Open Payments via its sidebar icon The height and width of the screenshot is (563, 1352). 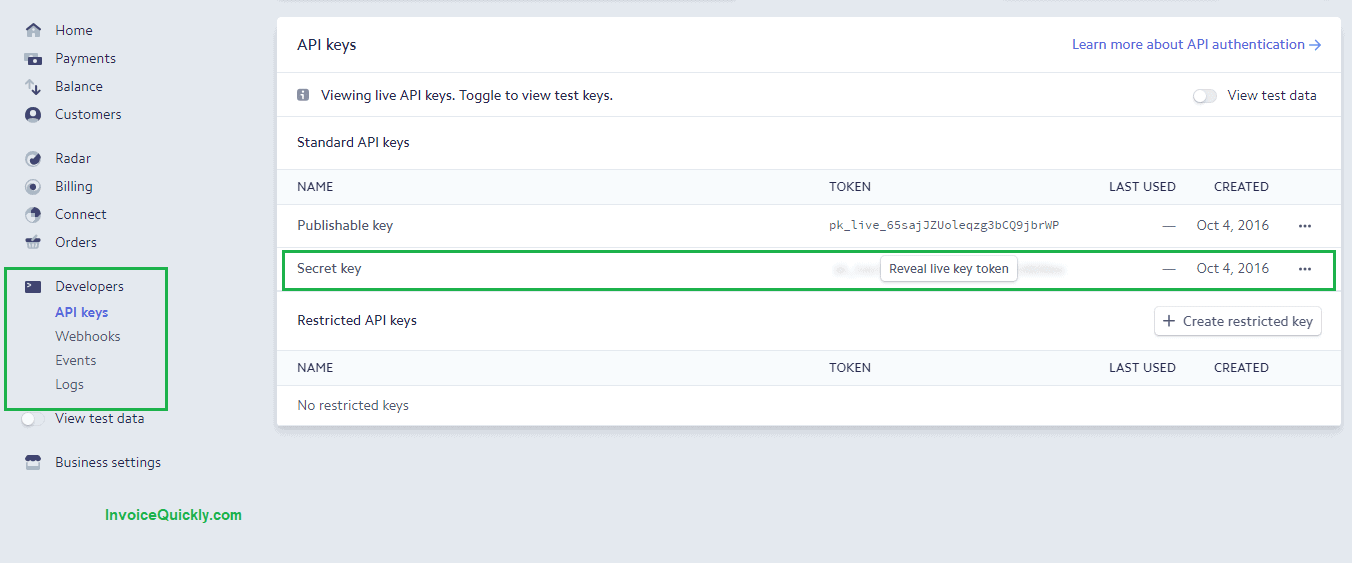tap(33, 58)
